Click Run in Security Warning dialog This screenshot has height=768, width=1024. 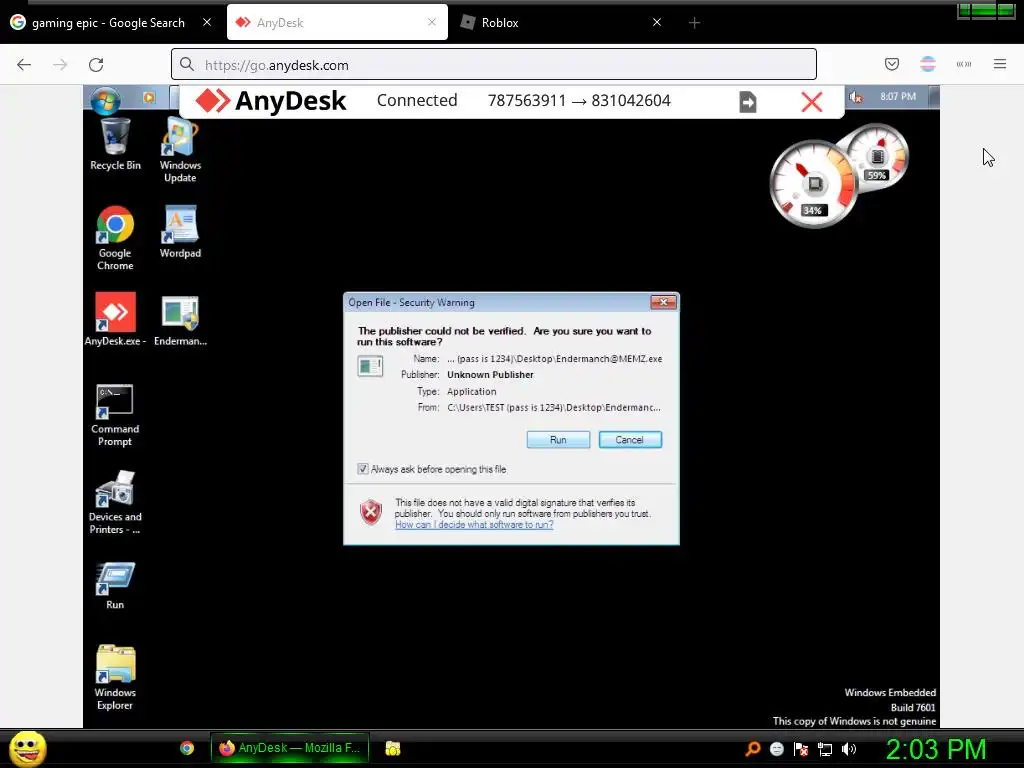pyautogui.click(x=558, y=440)
